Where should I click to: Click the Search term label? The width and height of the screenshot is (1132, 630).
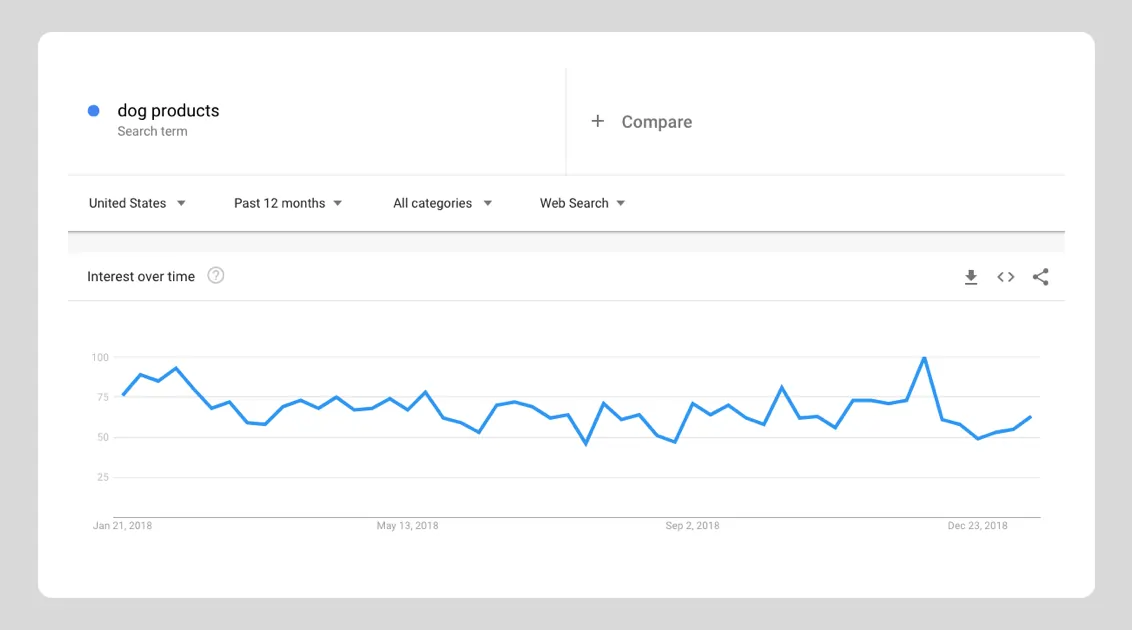[152, 131]
